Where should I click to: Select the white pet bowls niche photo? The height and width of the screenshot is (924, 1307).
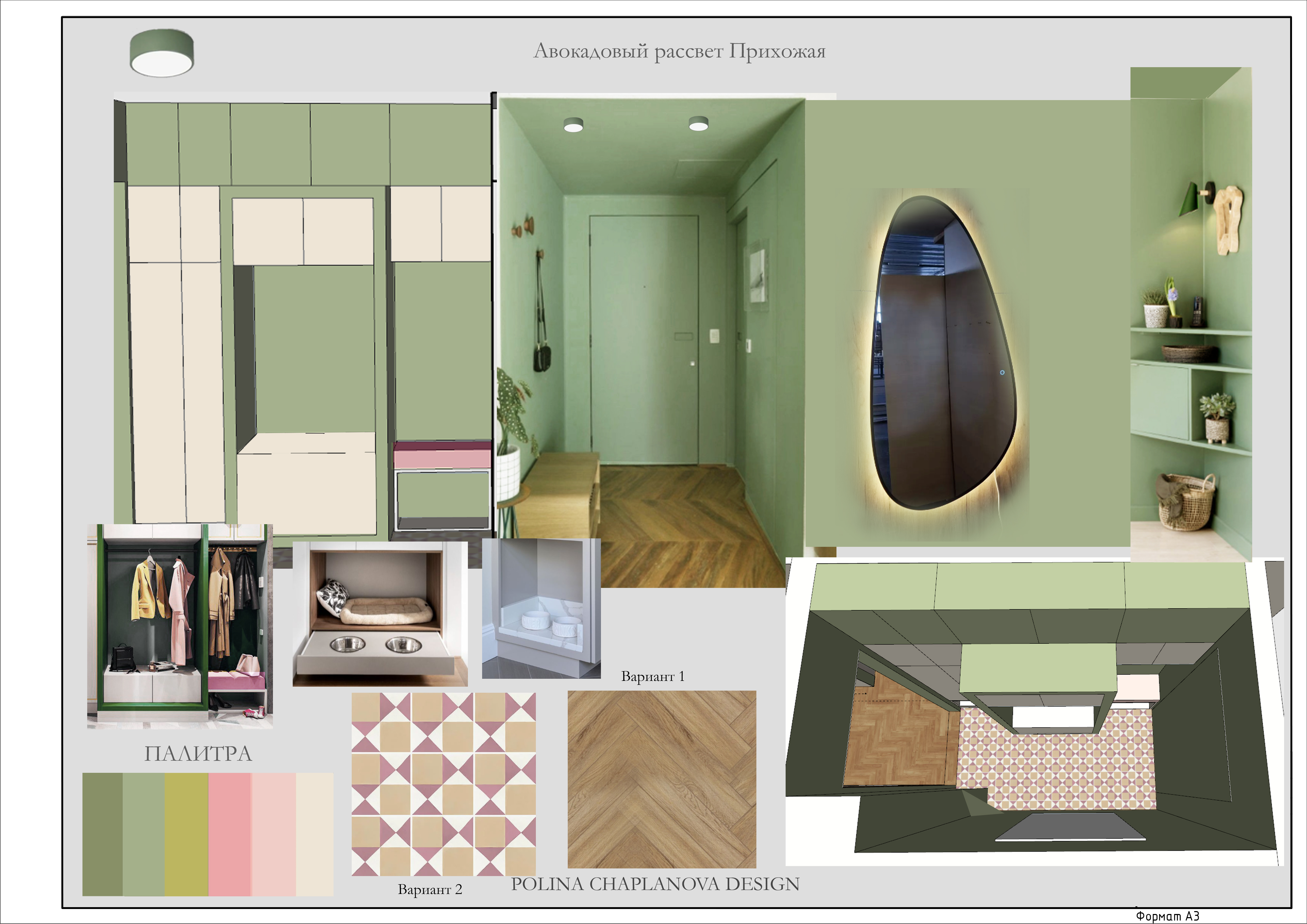pyautogui.click(x=541, y=608)
